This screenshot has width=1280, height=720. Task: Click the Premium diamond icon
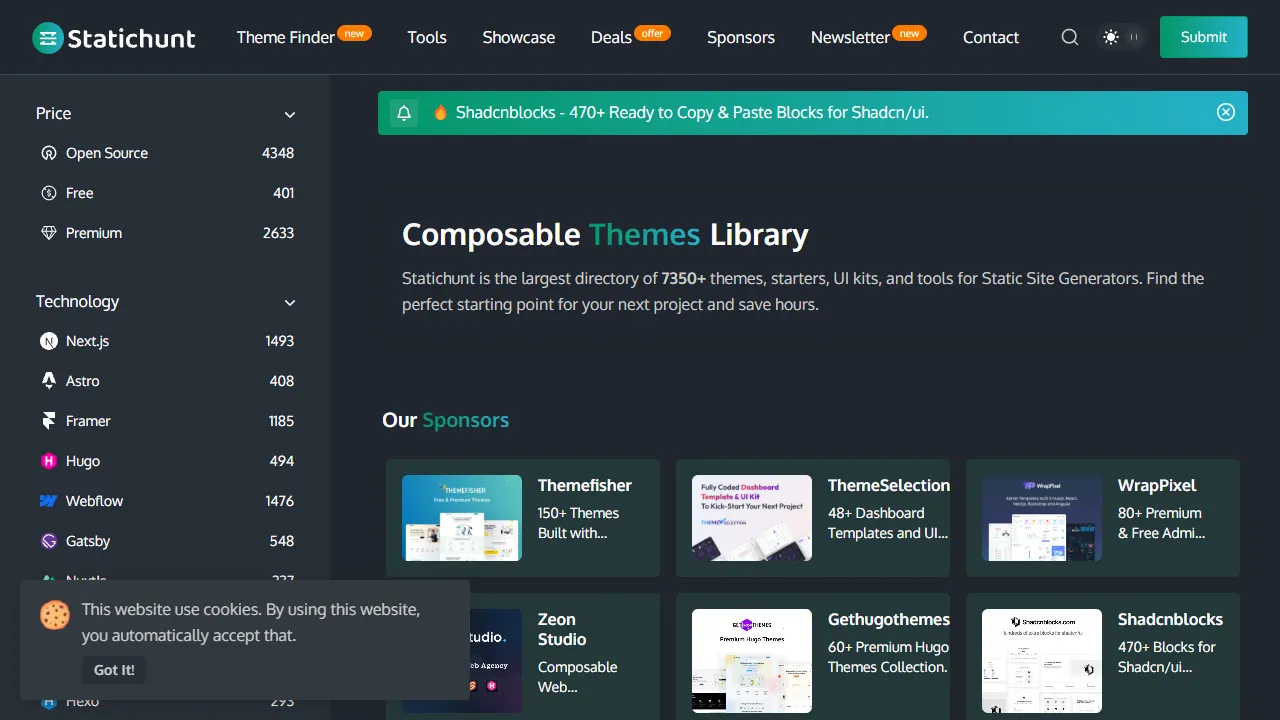pyautogui.click(x=49, y=233)
